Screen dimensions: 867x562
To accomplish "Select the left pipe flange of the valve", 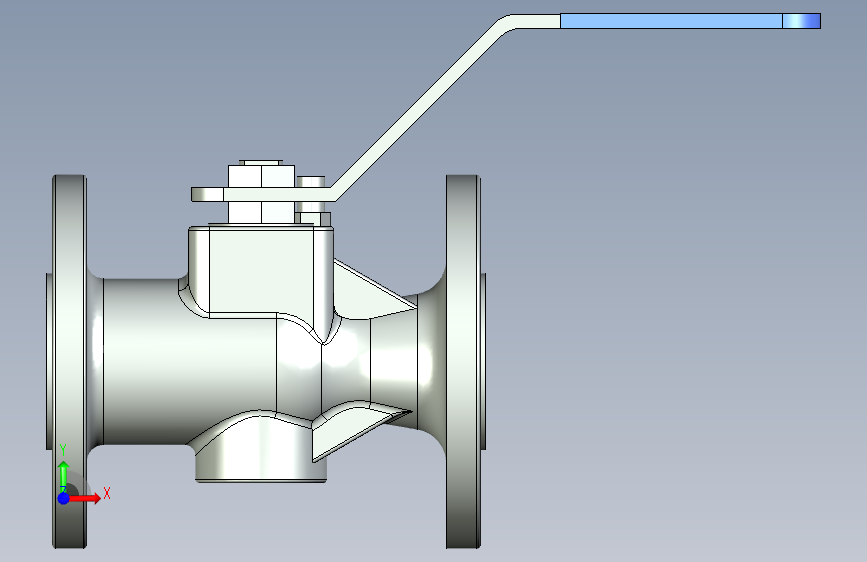I will click(70, 362).
